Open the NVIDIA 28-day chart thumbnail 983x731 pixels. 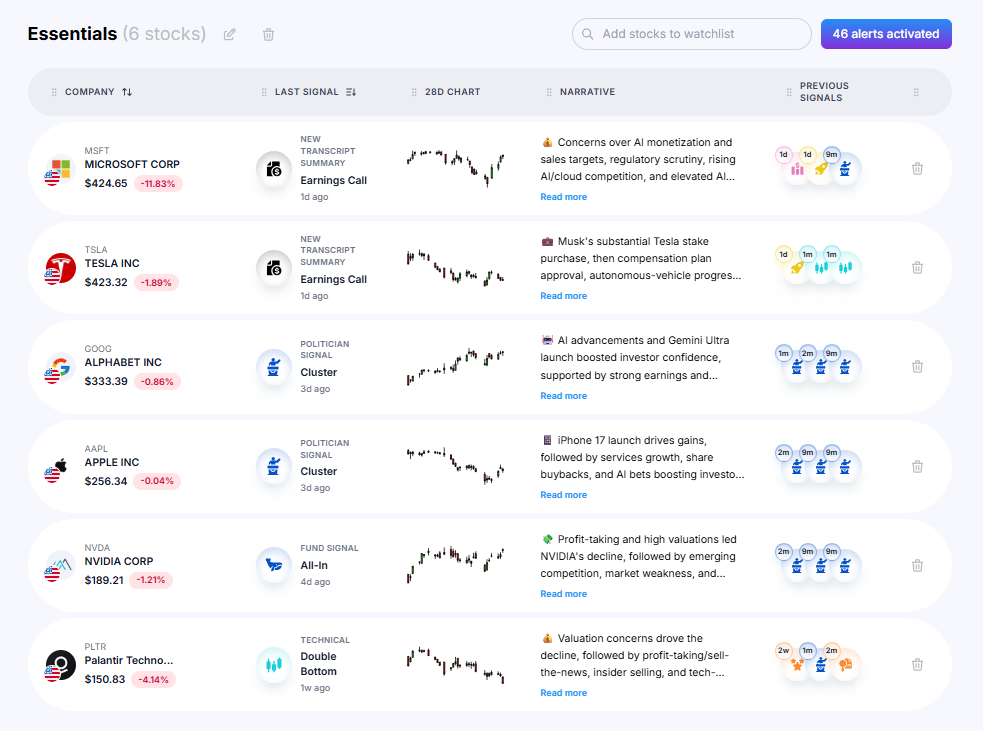point(456,564)
